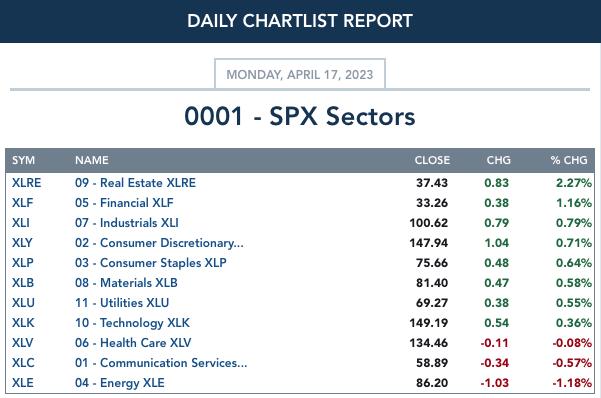This screenshot has height=398, width=601.
Task: Open the XLK symbol link
Action: point(23,322)
